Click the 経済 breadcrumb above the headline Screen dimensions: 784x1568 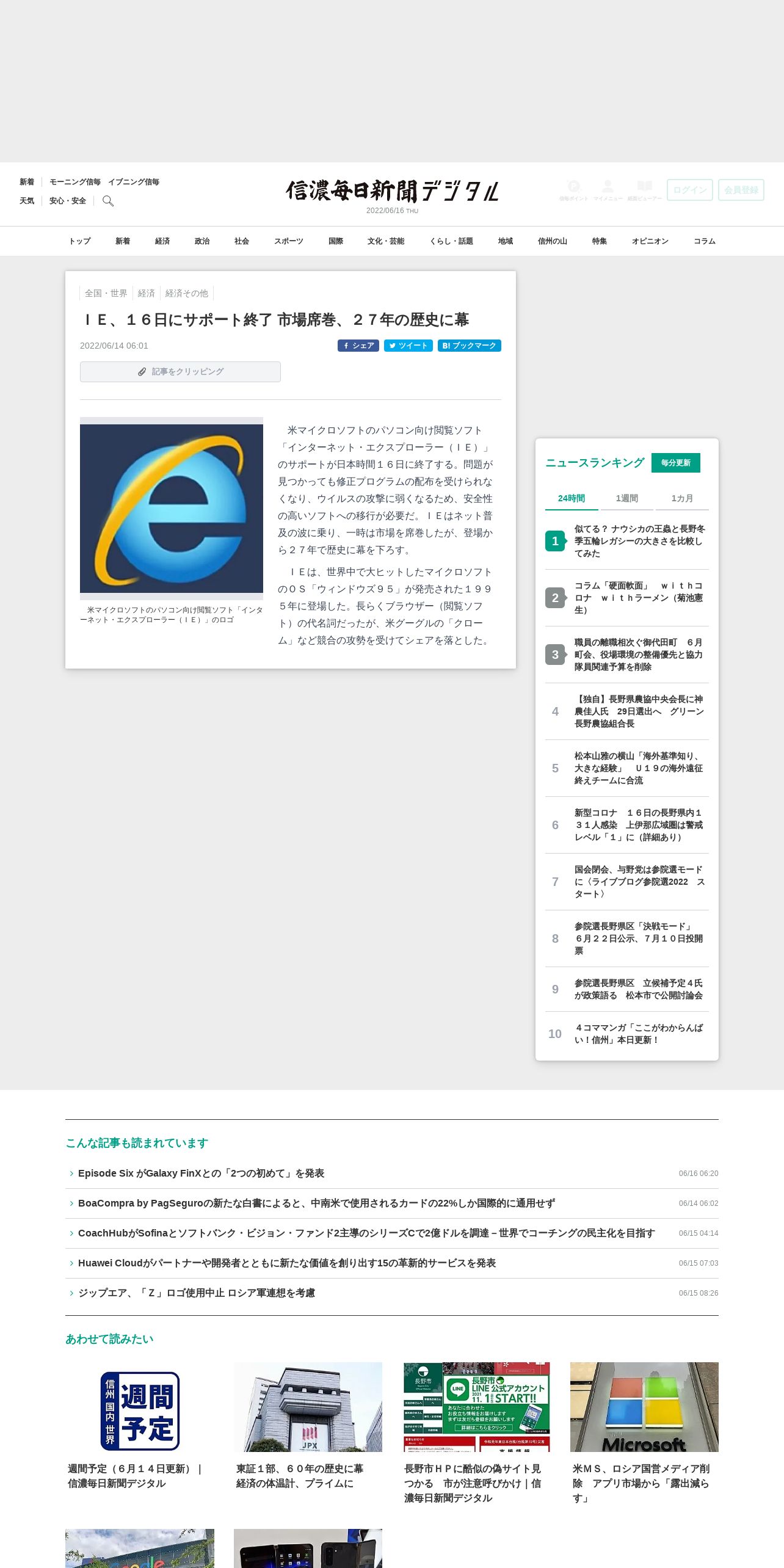(x=147, y=293)
